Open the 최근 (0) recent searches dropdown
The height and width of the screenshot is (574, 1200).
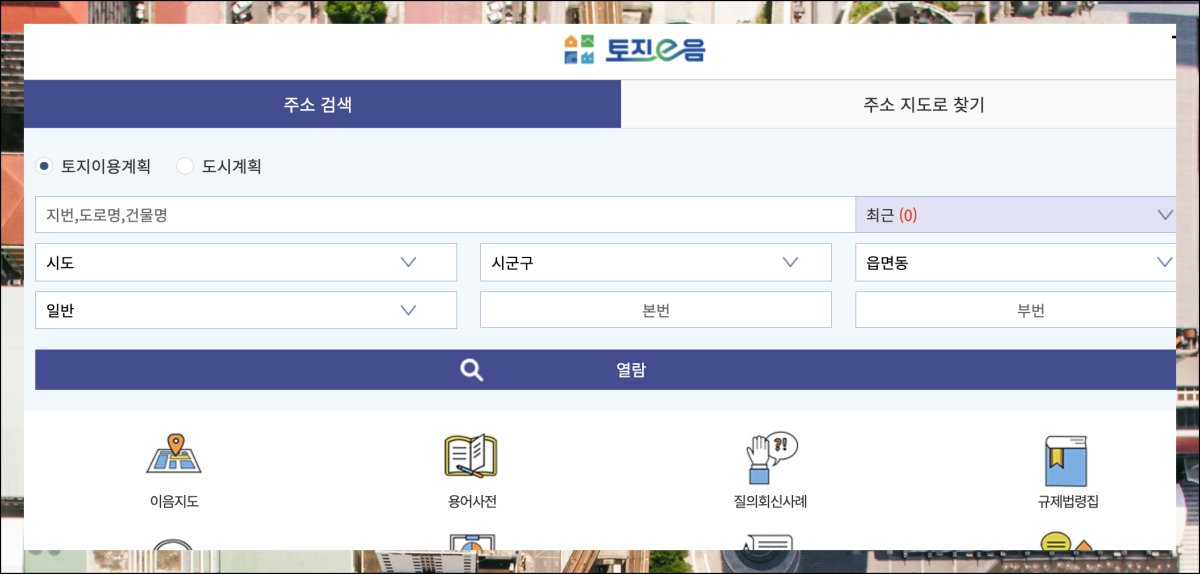pos(1015,214)
